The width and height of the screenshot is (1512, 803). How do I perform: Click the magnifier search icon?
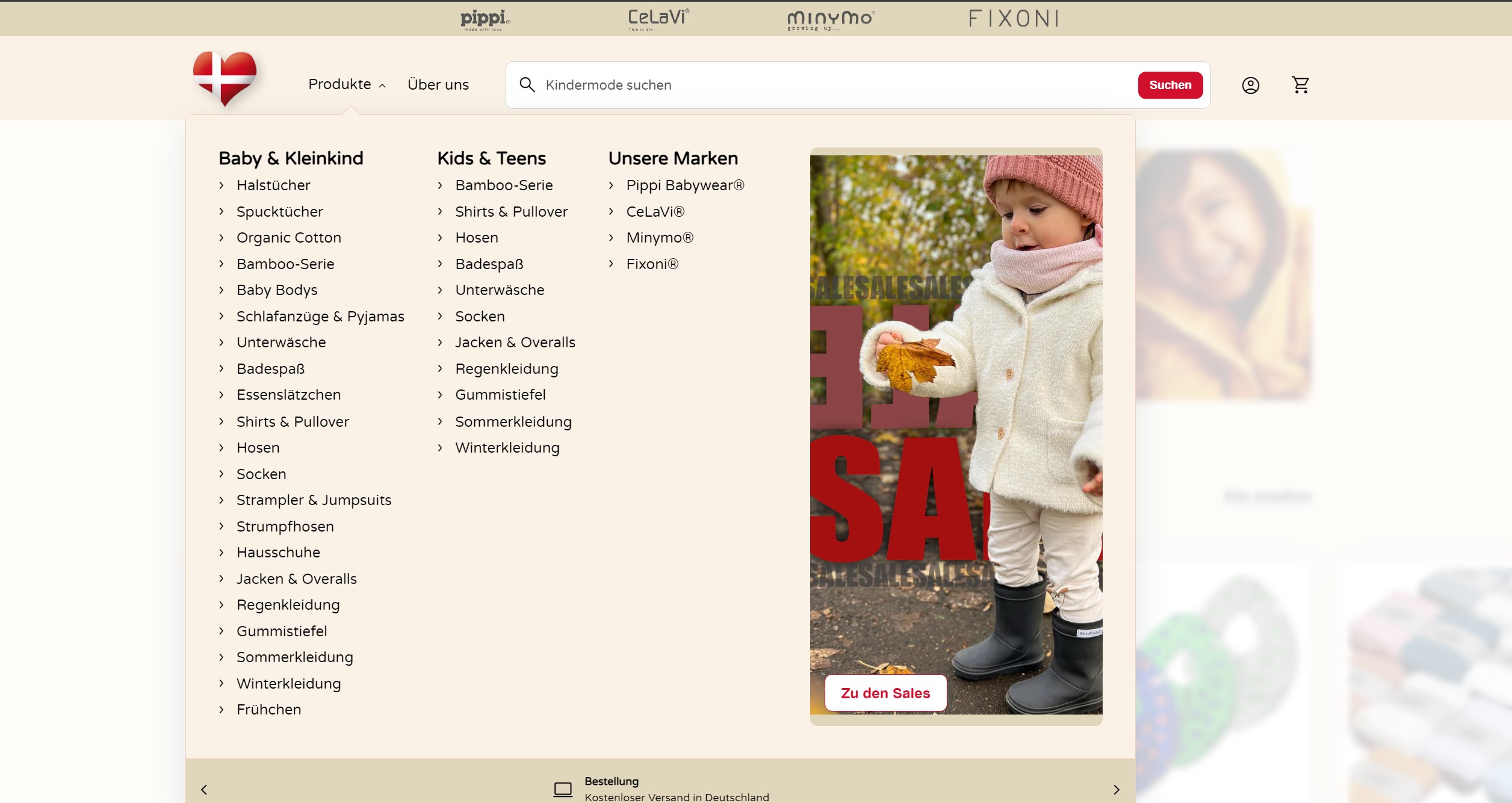pyautogui.click(x=527, y=85)
